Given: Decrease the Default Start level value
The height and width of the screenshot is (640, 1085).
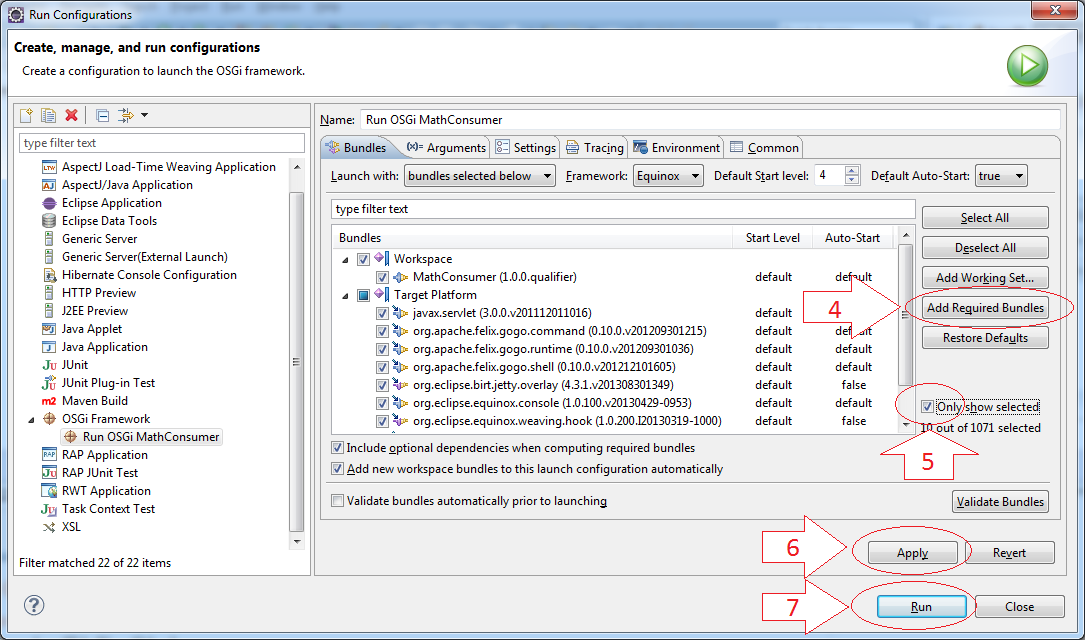Looking at the screenshot, I should (852, 181).
